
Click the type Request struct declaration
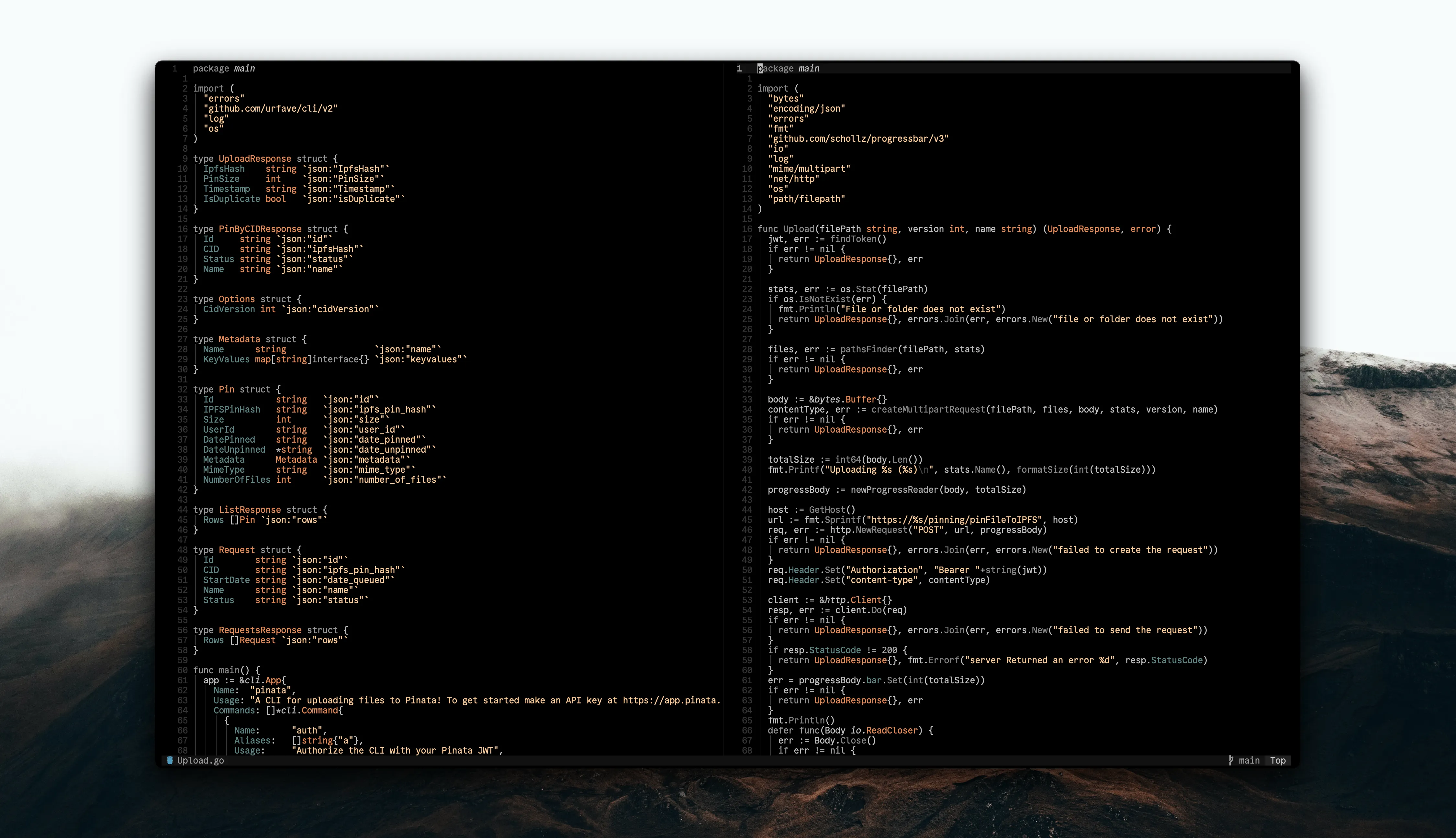tap(247, 550)
